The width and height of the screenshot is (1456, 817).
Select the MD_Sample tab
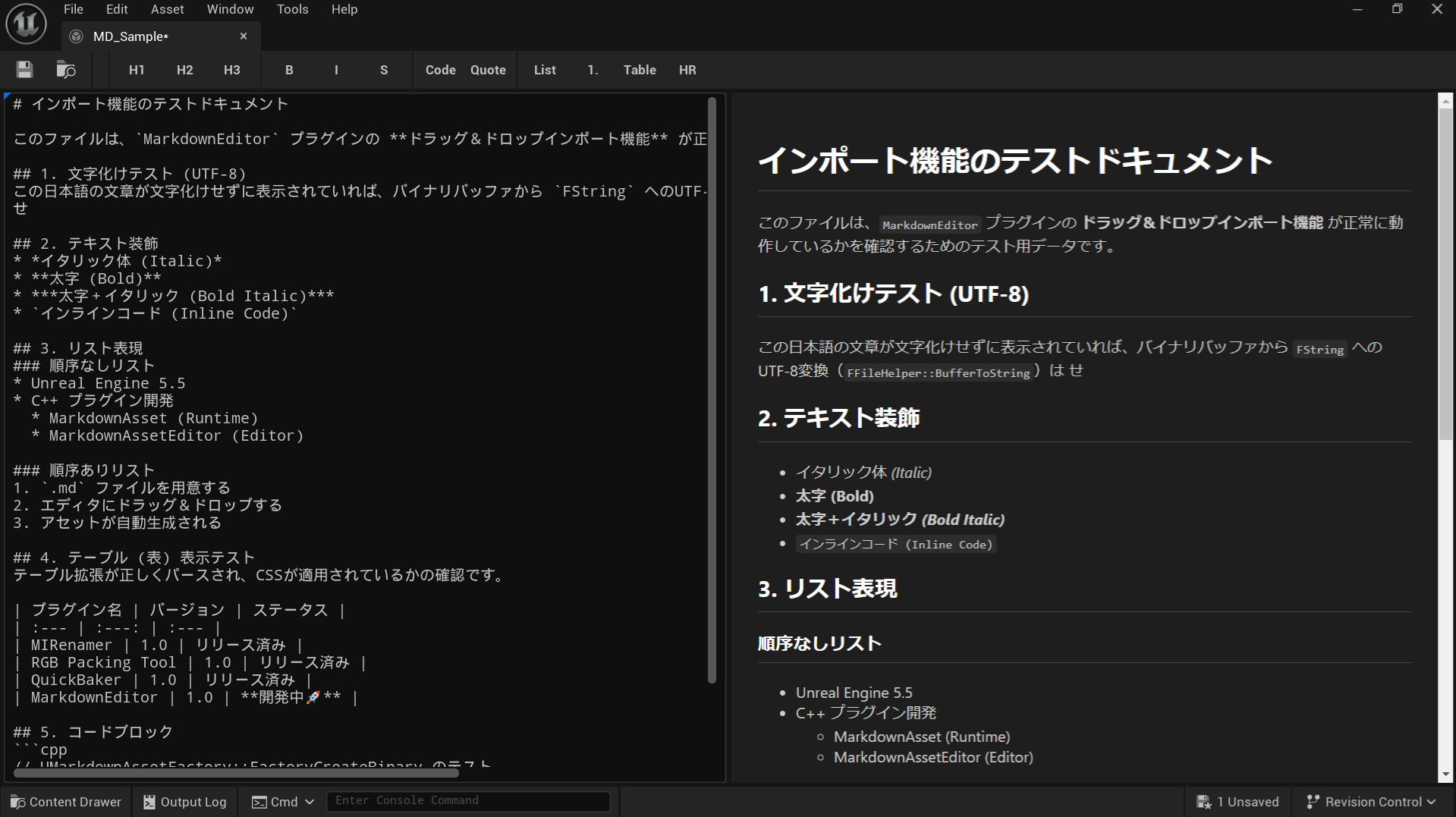pyautogui.click(x=129, y=36)
